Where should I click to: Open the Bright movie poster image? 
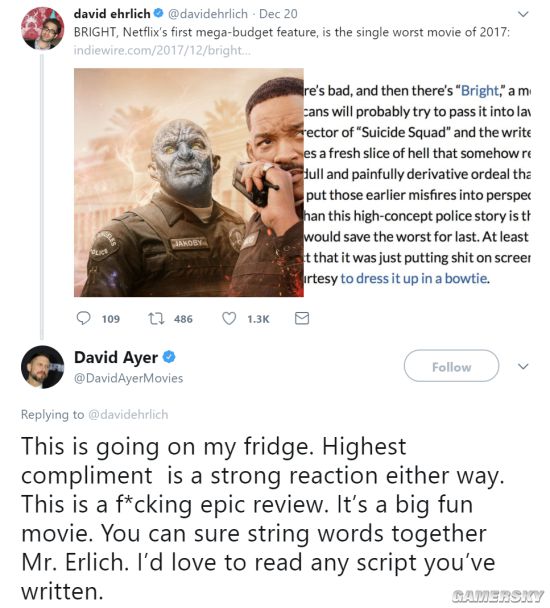coord(189,183)
